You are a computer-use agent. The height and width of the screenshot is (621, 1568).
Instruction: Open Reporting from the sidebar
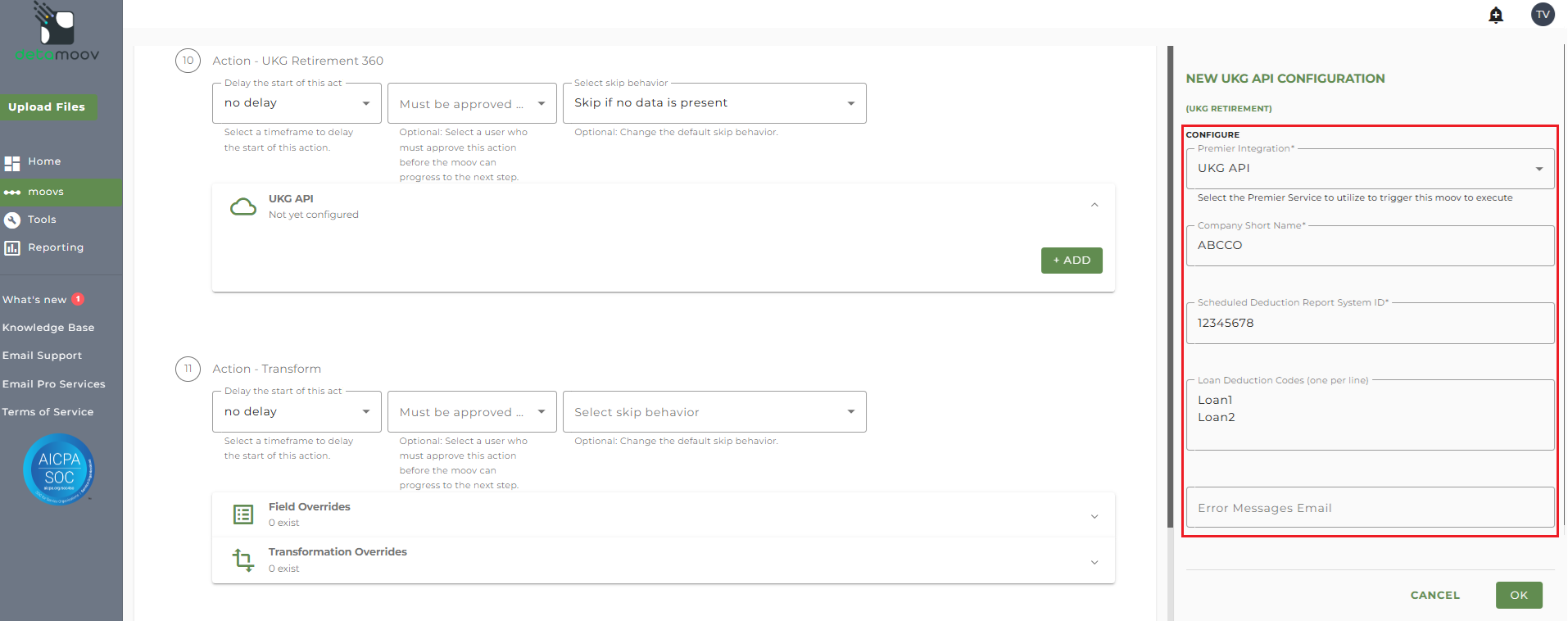(55, 247)
